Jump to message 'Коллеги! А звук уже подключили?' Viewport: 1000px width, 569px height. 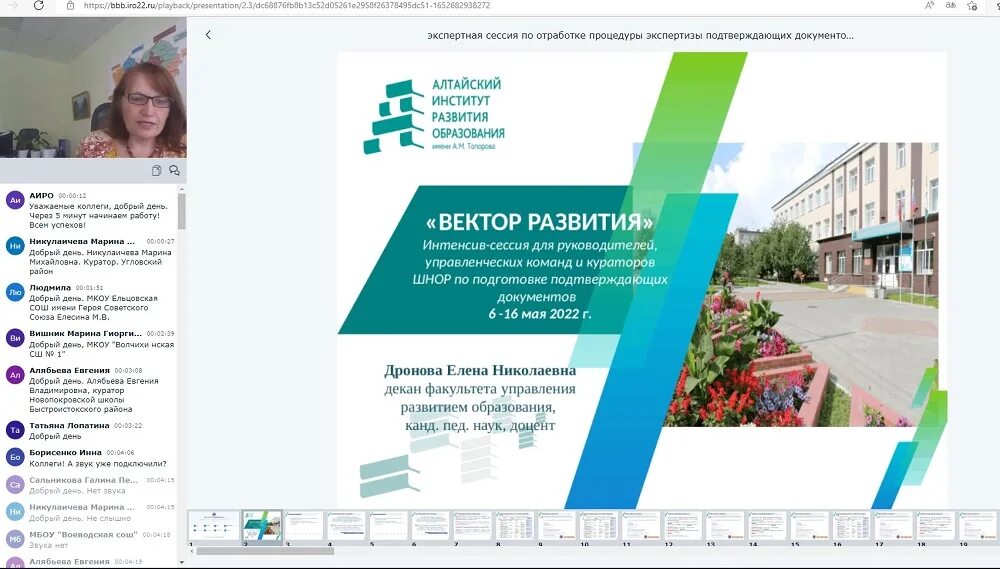click(x=98, y=464)
